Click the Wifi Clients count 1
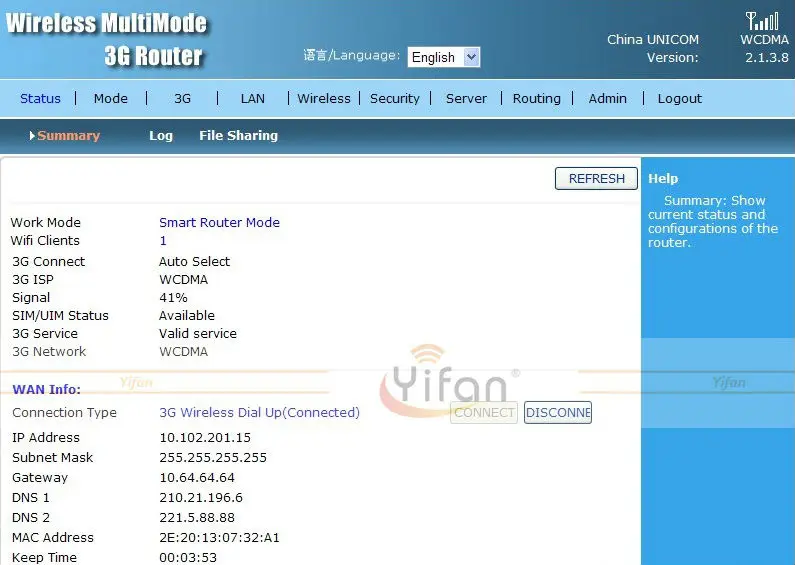The image size is (795, 565). [163, 240]
